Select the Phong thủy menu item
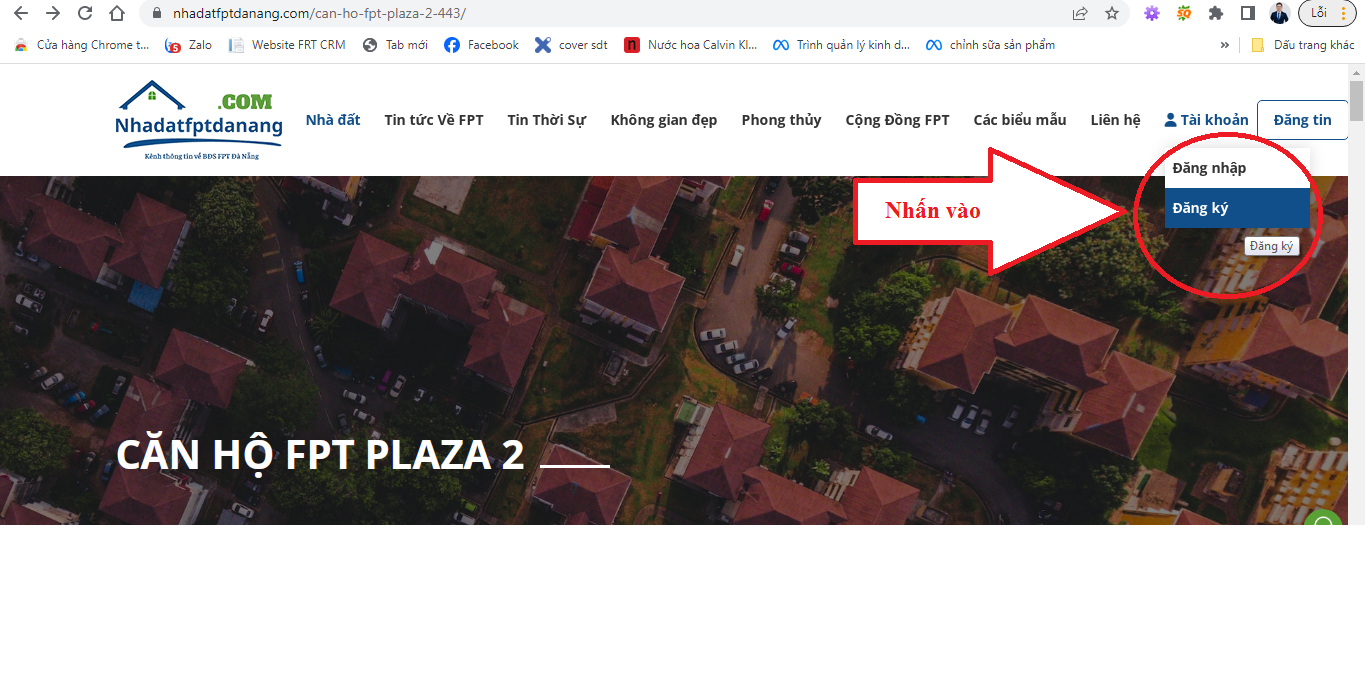 click(781, 120)
